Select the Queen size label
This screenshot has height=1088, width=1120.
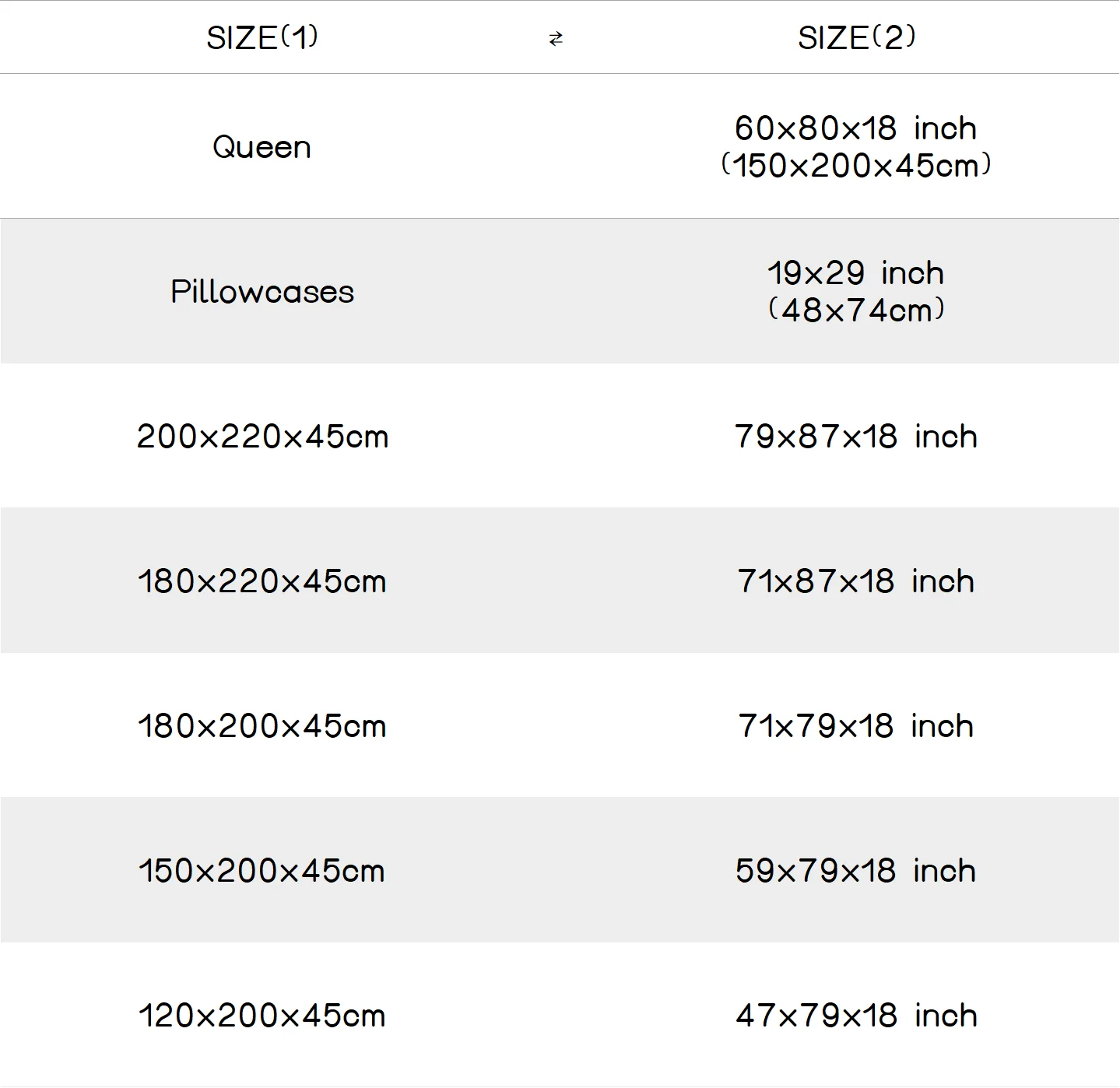click(262, 147)
